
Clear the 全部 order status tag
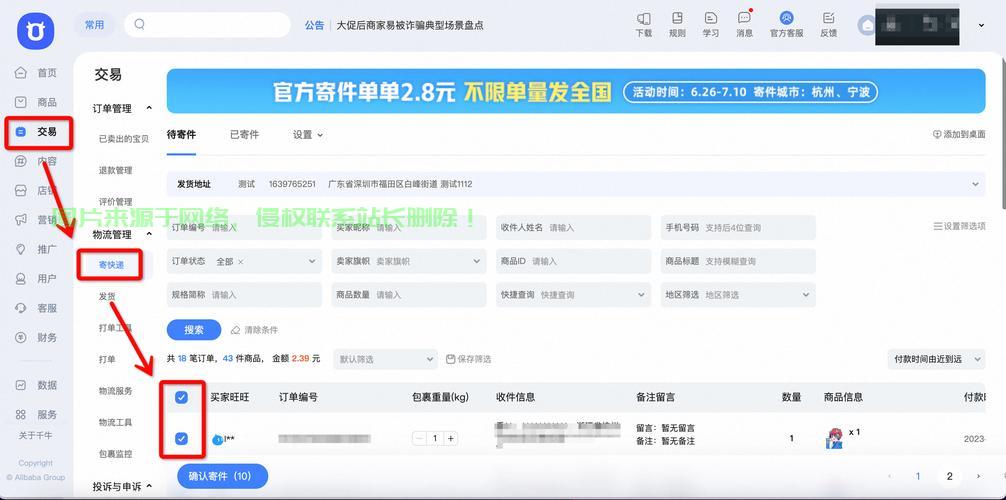[x=241, y=262]
